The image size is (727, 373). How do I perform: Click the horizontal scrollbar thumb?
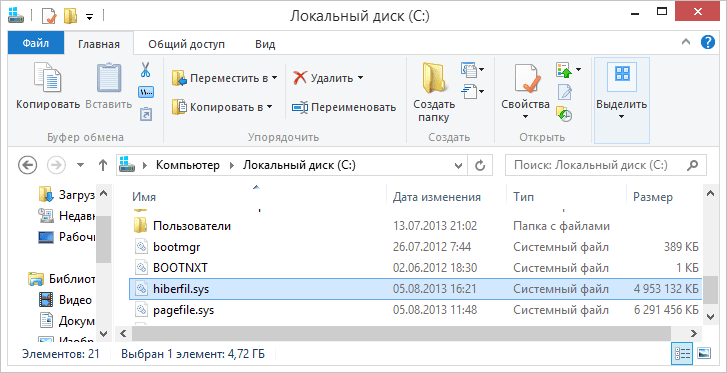[x=402, y=333]
